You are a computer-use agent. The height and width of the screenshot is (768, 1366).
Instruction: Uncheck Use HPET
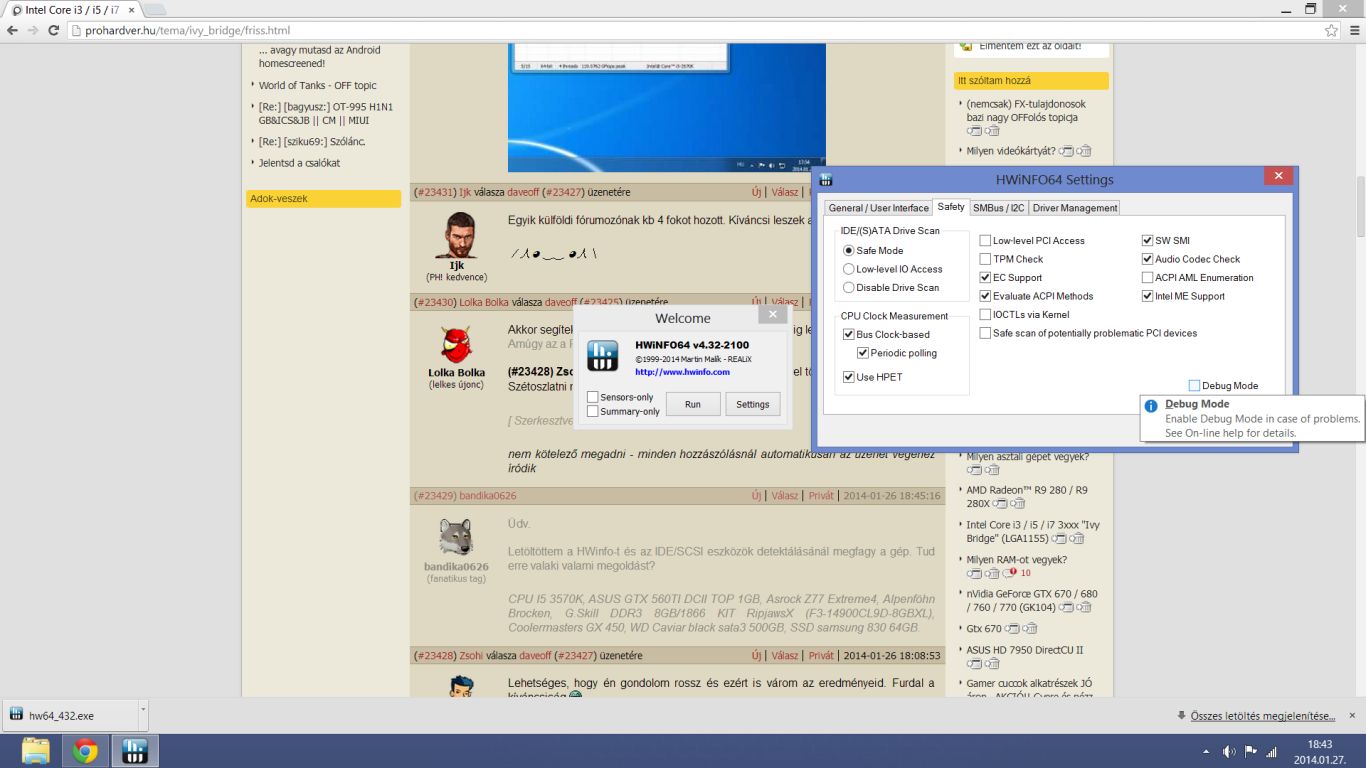tap(849, 377)
